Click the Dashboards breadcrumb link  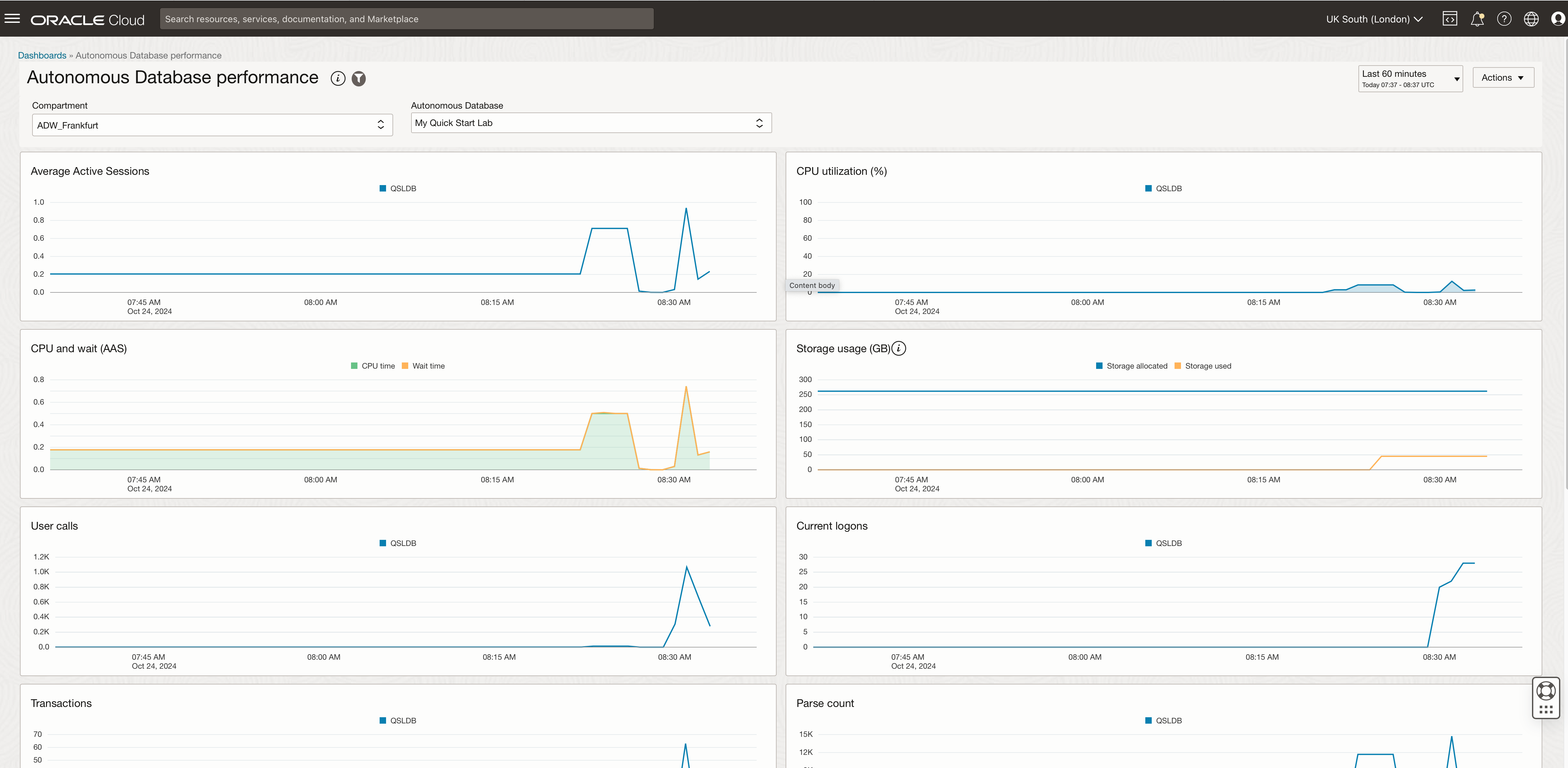(x=42, y=55)
